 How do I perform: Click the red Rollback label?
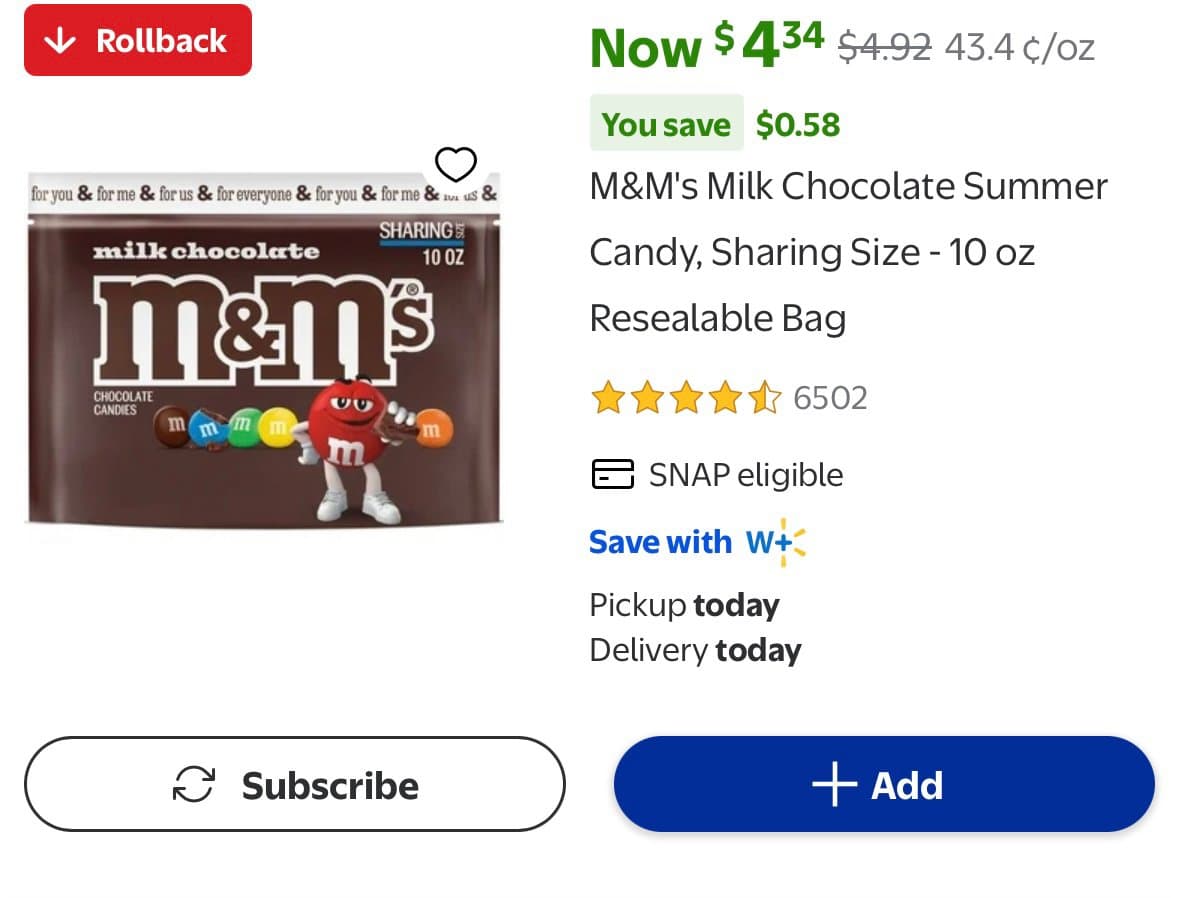coord(138,41)
